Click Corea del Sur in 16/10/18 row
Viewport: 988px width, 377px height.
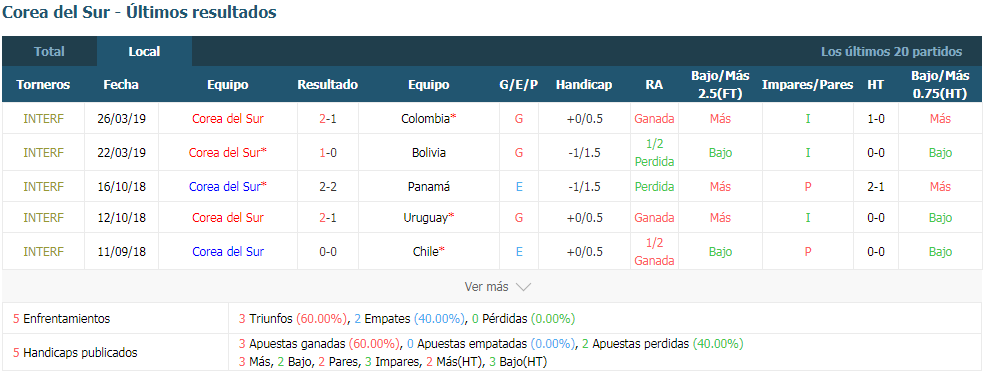[225, 187]
